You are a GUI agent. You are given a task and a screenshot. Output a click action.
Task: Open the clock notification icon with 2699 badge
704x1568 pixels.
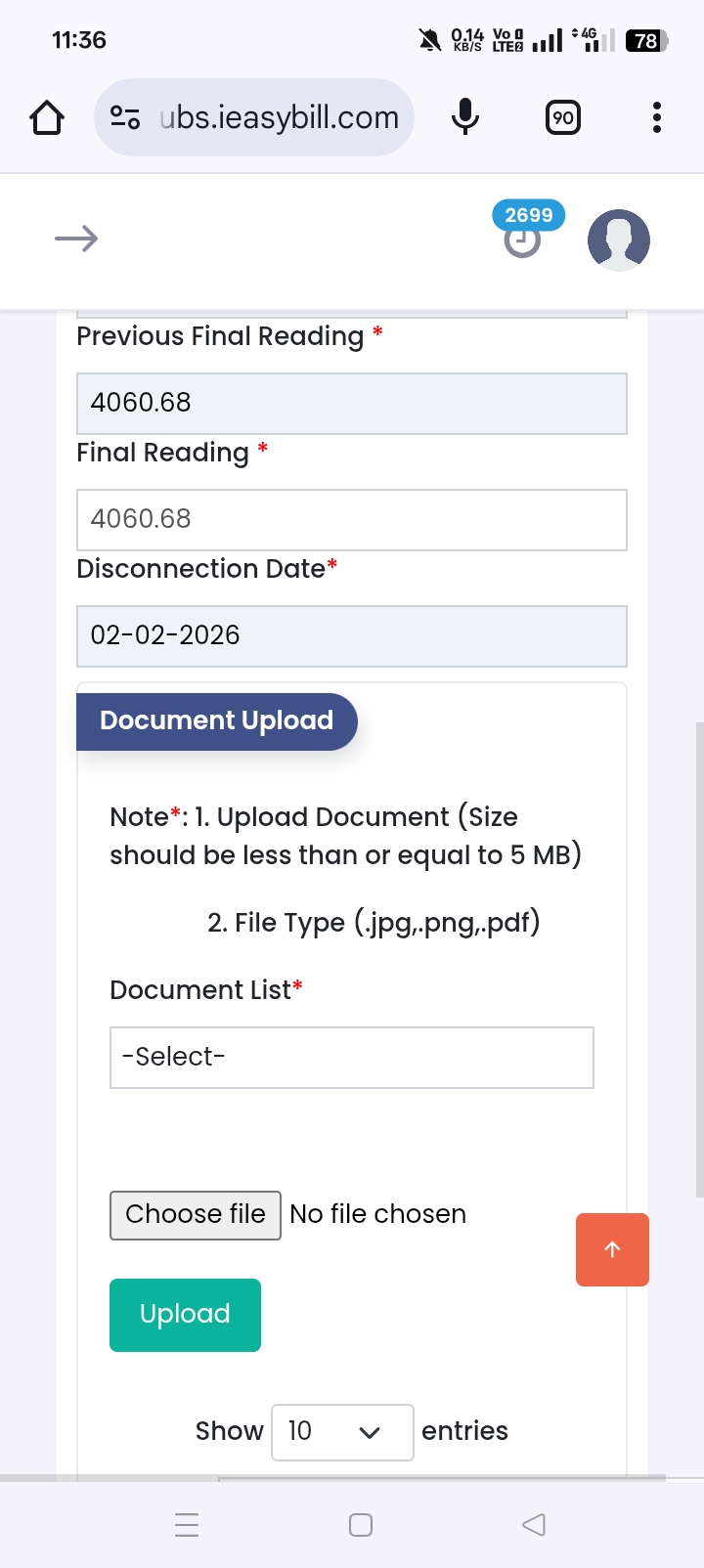point(523,238)
